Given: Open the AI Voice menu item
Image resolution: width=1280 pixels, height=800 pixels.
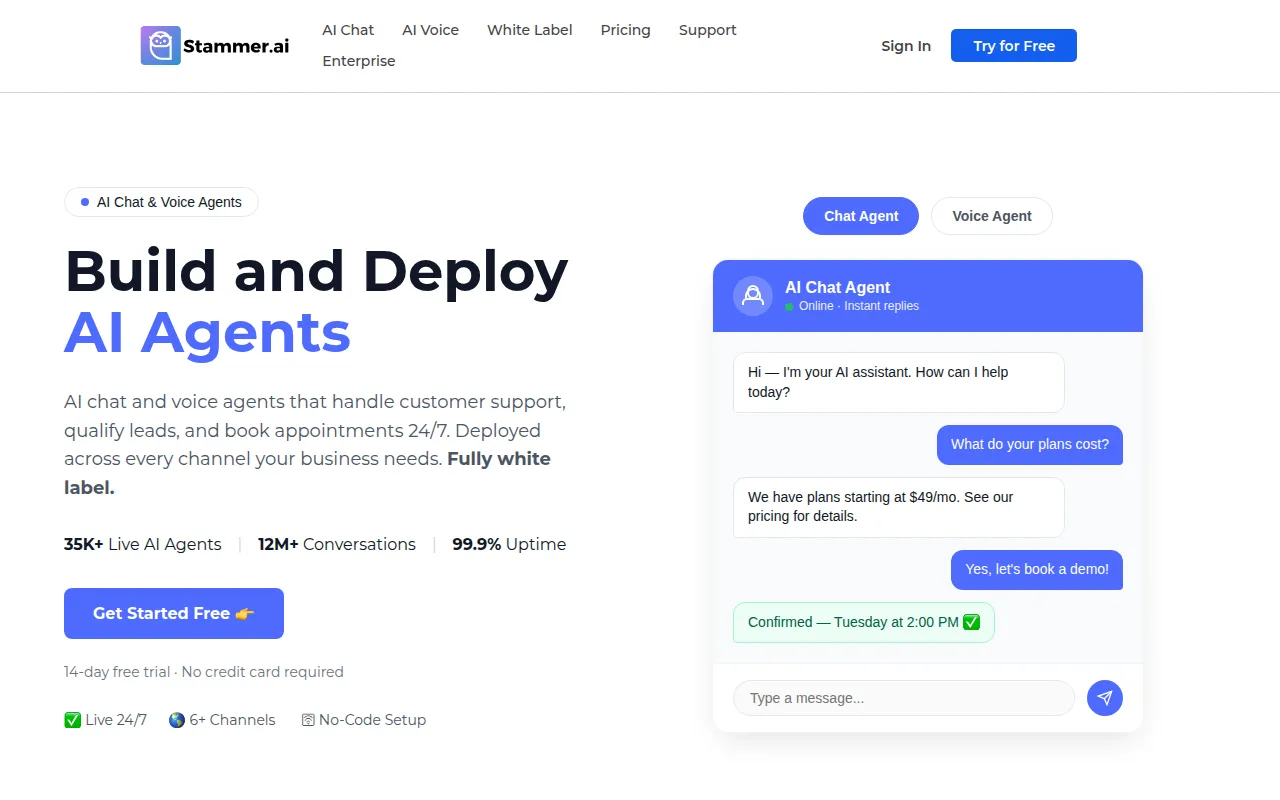Looking at the screenshot, I should coord(431,30).
